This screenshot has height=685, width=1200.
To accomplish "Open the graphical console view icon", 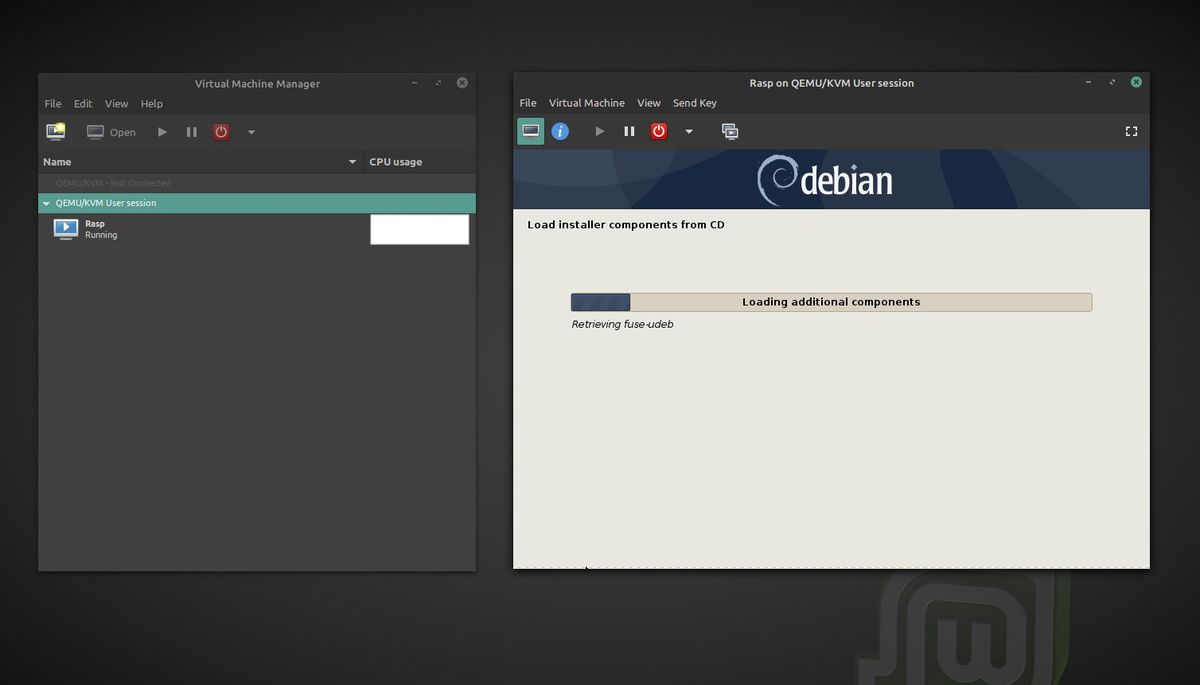I will (530, 131).
